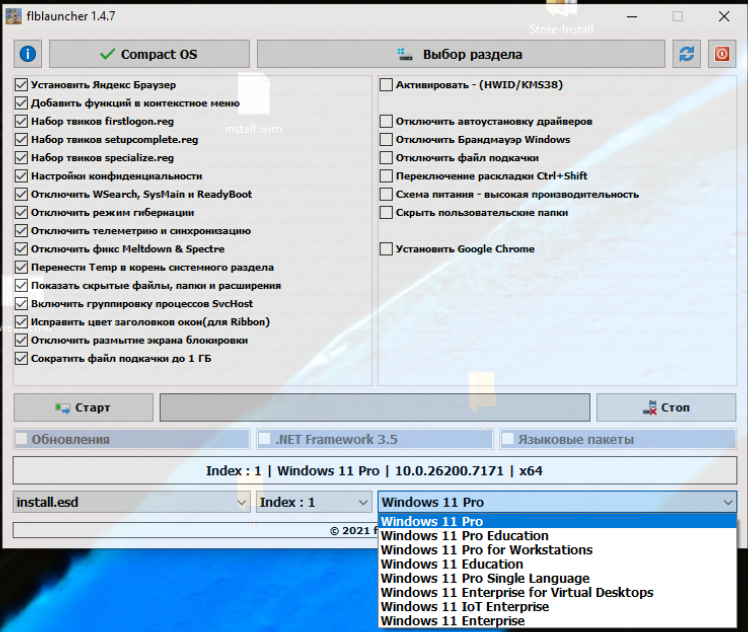Choose Windows 11 Pro for Workstations
This screenshot has width=748, height=632.
(x=557, y=550)
